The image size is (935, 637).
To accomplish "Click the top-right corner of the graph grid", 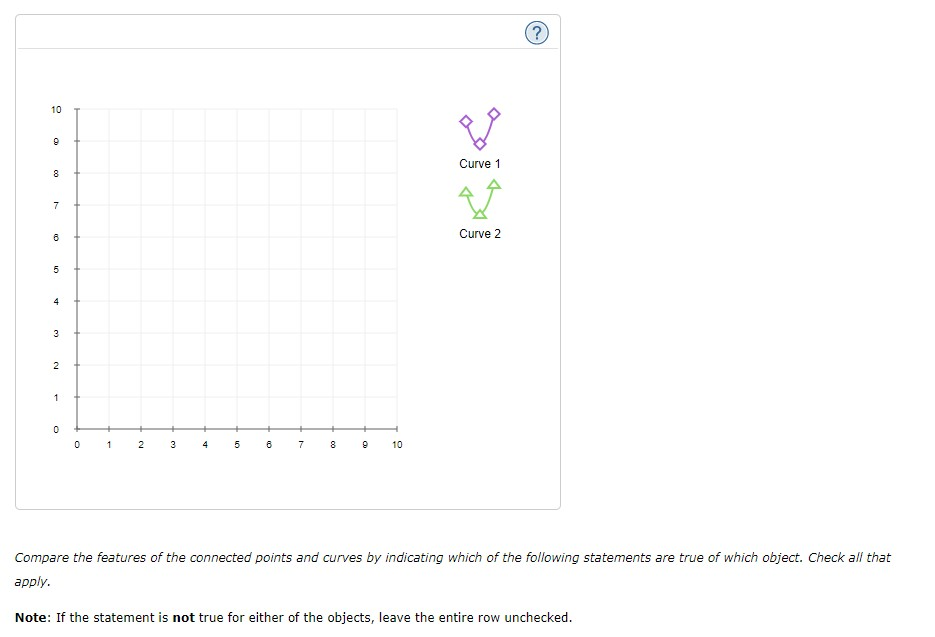I will [x=396, y=110].
